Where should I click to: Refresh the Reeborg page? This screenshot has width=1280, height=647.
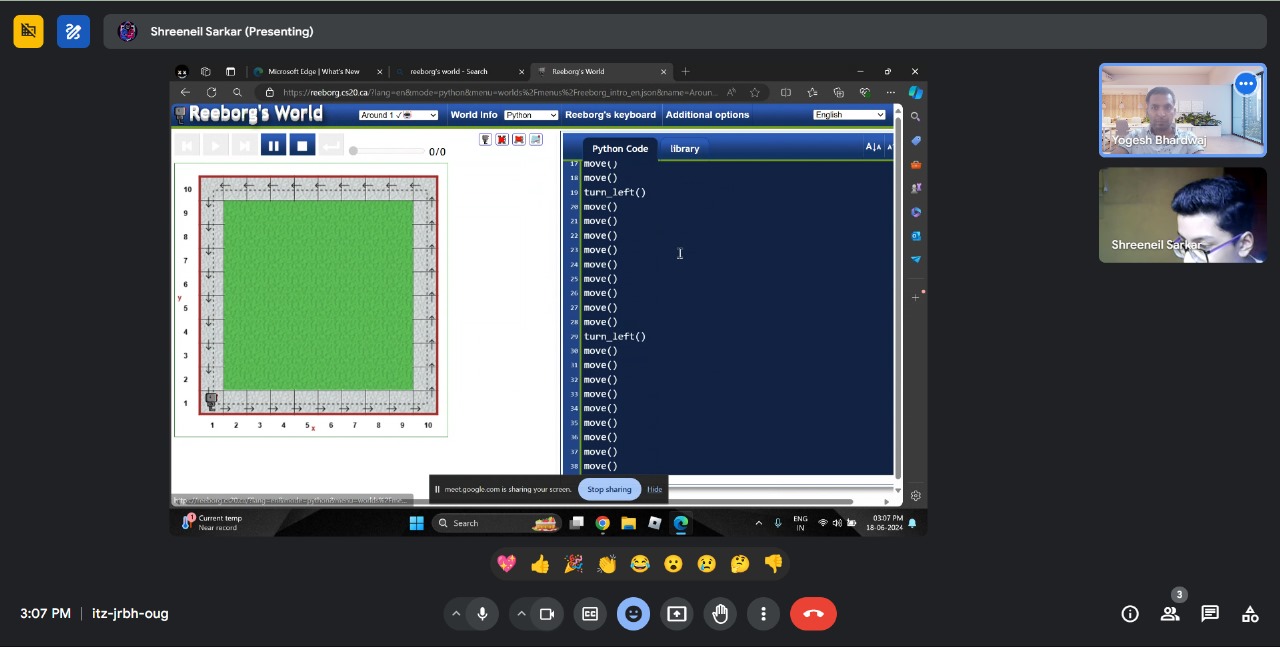click(x=211, y=93)
